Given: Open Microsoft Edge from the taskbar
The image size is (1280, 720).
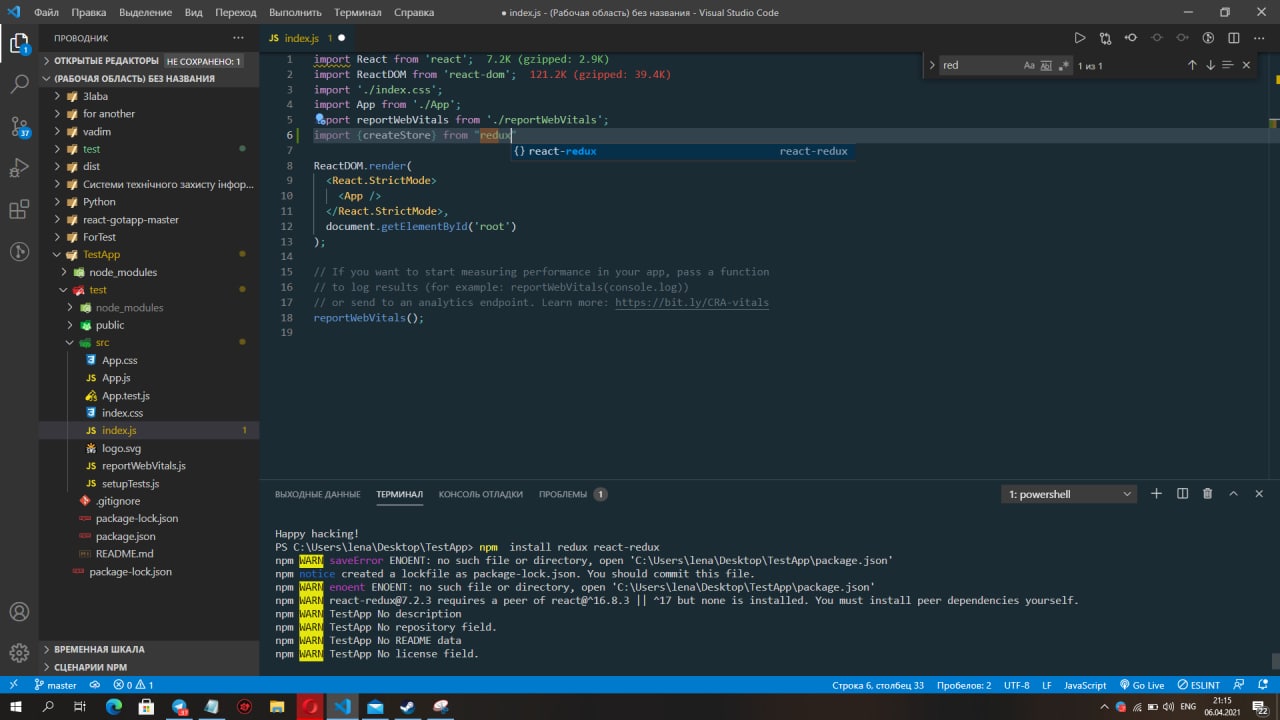Looking at the screenshot, I should coord(113,706).
